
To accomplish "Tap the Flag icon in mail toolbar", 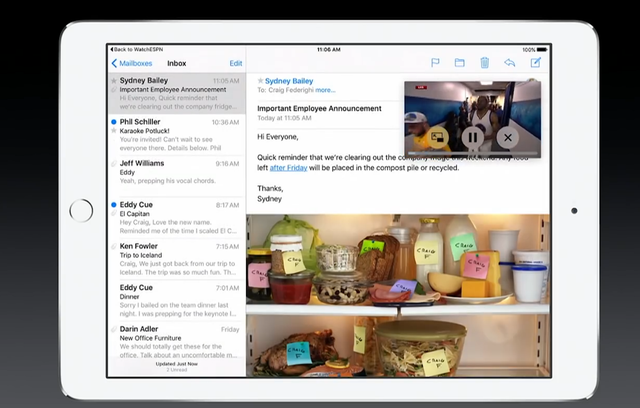I will [x=435, y=63].
